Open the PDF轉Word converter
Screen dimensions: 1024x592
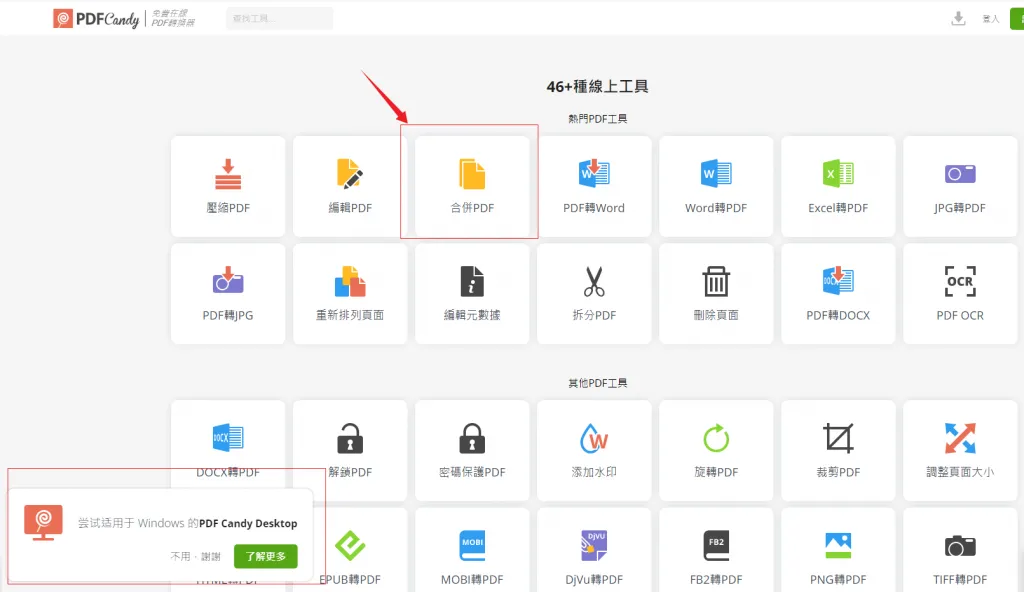tap(594, 186)
